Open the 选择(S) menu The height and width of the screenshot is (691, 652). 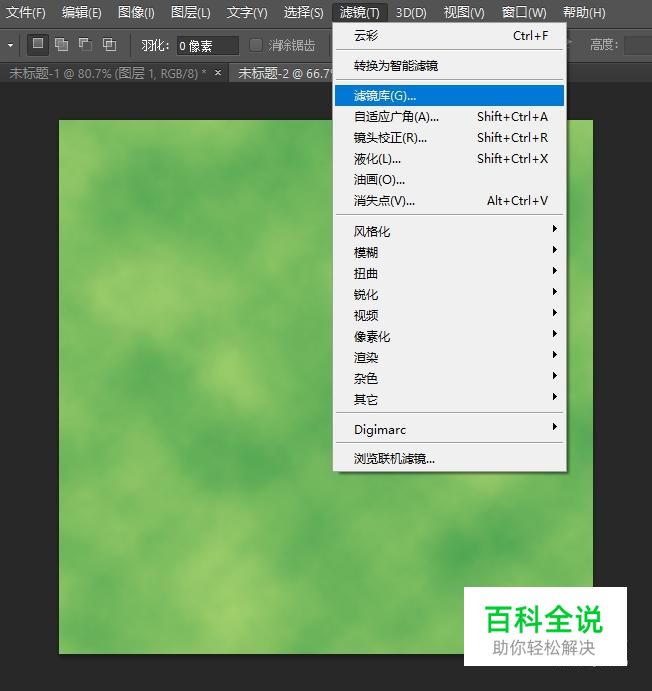point(303,12)
